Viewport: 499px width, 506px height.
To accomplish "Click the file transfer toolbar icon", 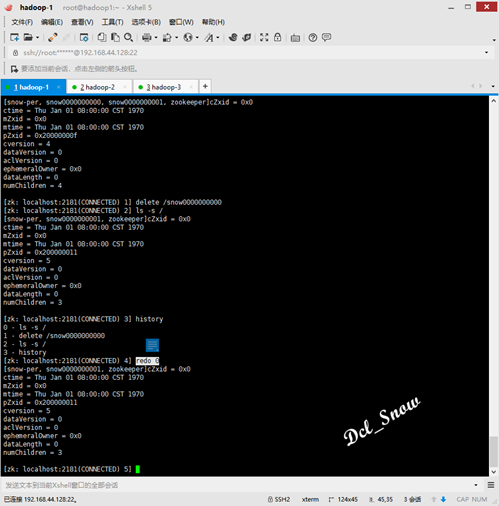I will coord(167,37).
